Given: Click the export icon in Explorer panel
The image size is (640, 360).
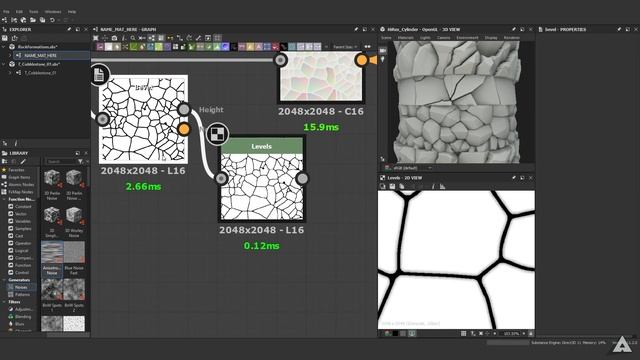Looking at the screenshot, I should 15,38.
